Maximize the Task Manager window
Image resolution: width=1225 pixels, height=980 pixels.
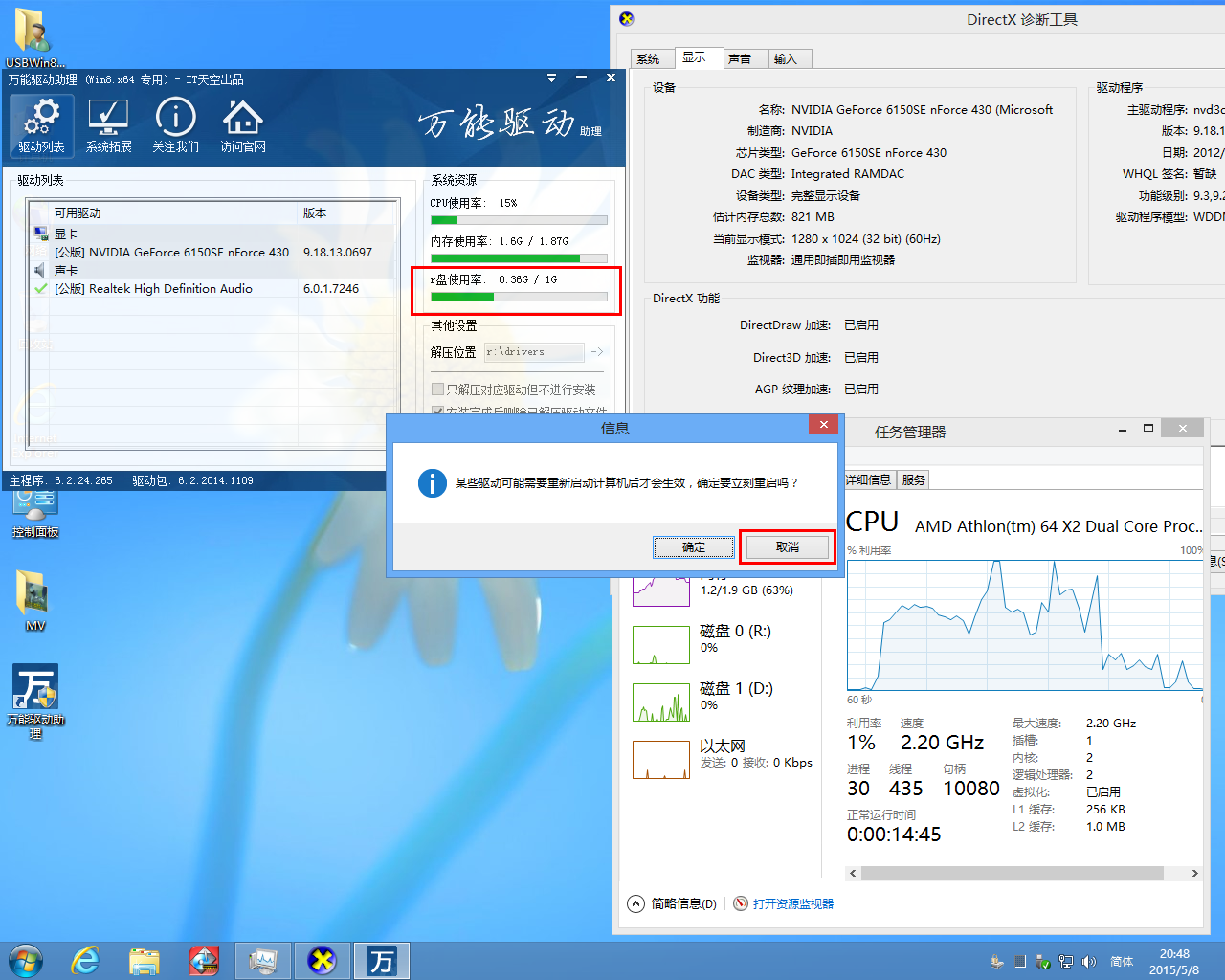pyautogui.click(x=1147, y=428)
